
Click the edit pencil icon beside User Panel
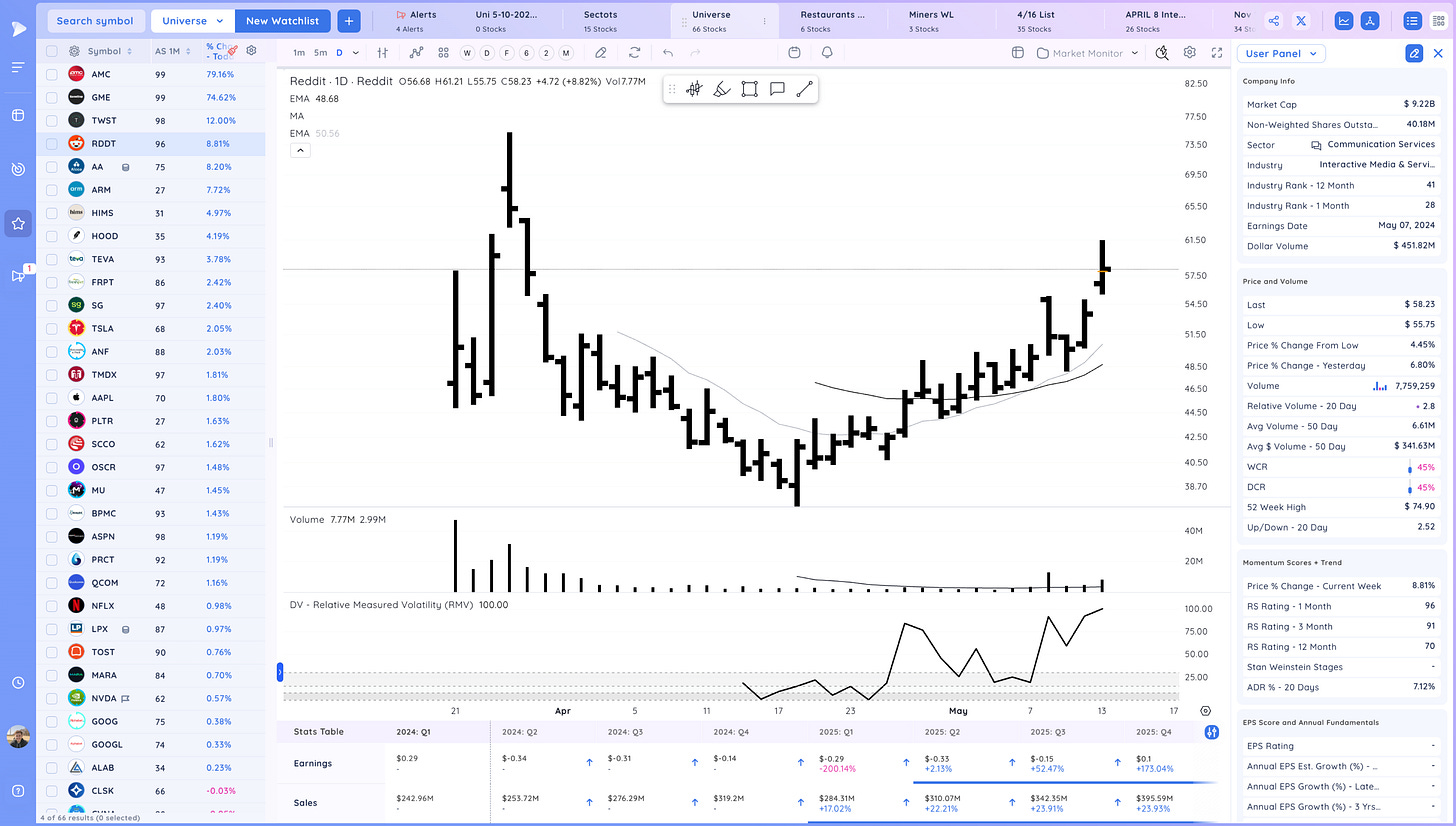1414,54
